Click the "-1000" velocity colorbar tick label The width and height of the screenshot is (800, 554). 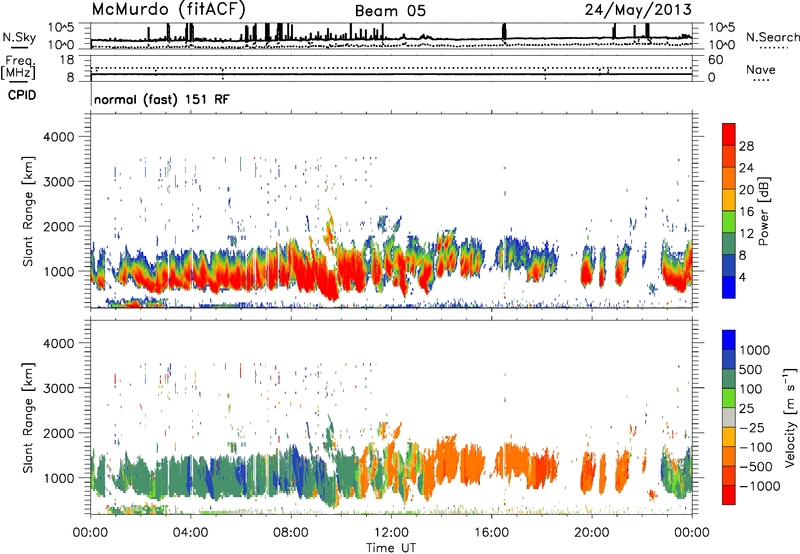(759, 486)
